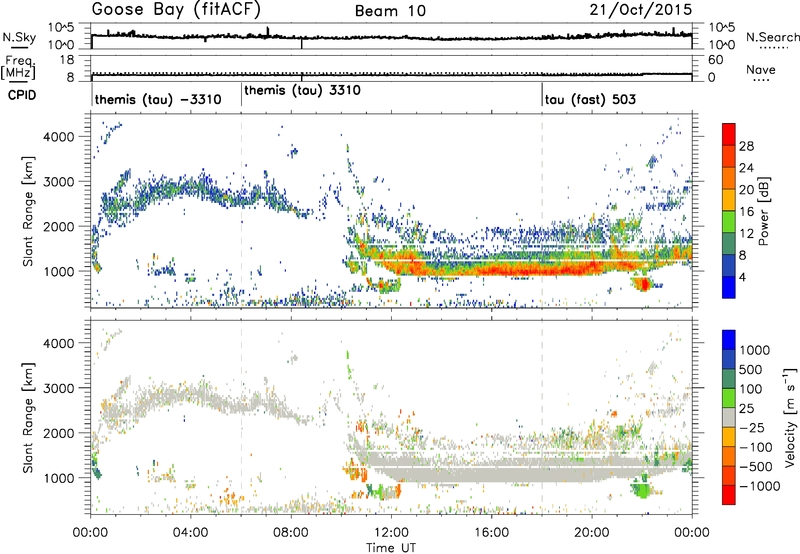Click the "500" tick on Velocity scale
Image resolution: width=800 pixels, height=554 pixels.
pos(750,370)
